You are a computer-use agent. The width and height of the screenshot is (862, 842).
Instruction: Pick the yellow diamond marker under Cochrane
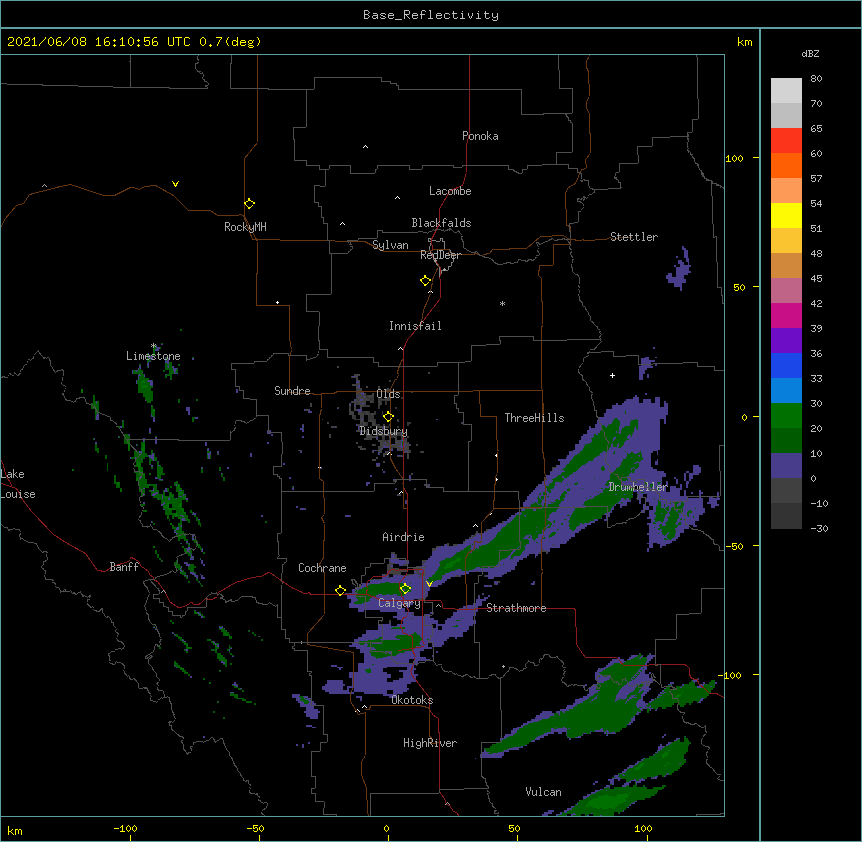click(340, 591)
